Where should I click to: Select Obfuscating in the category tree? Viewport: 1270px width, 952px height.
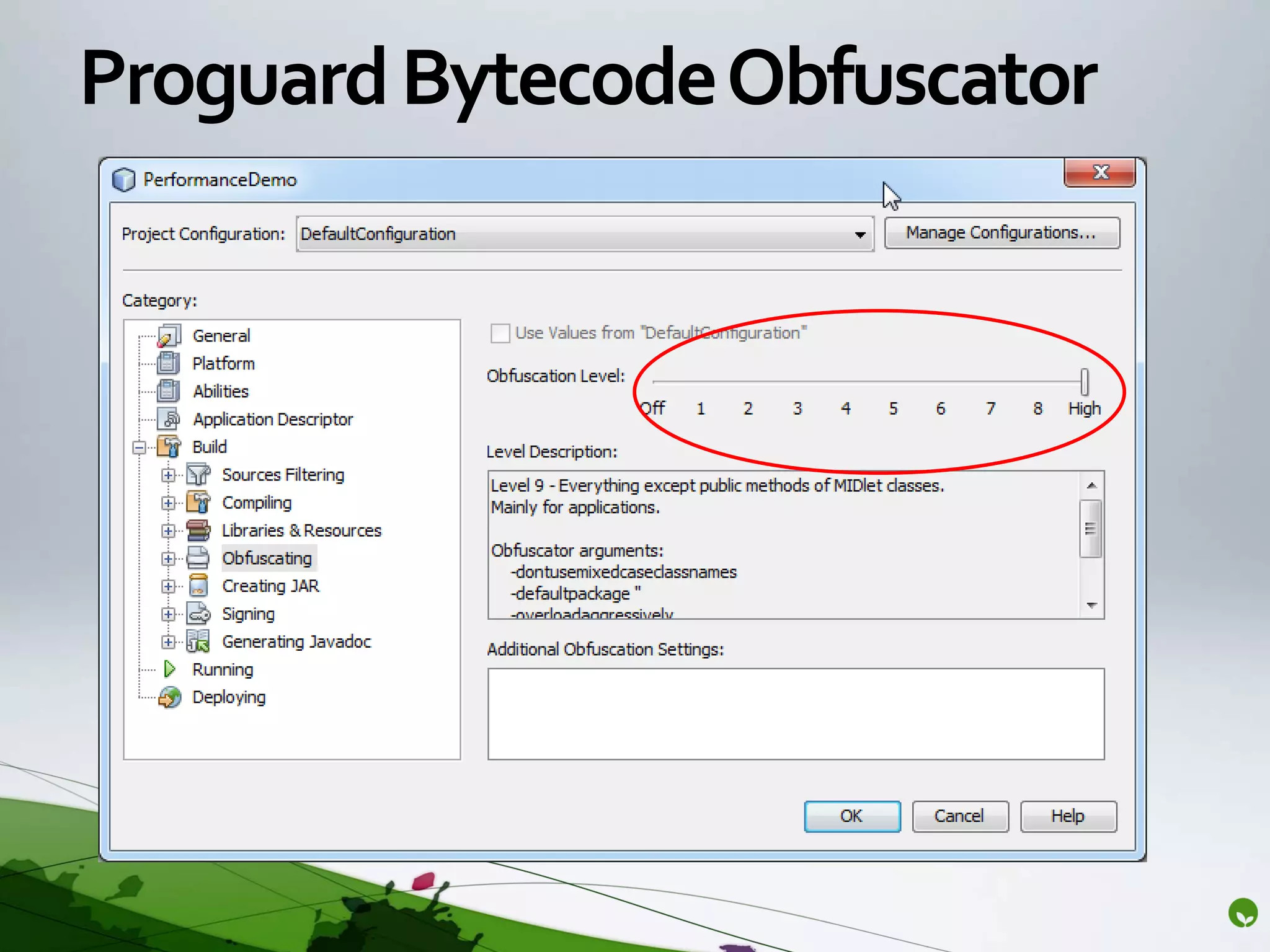[267, 558]
